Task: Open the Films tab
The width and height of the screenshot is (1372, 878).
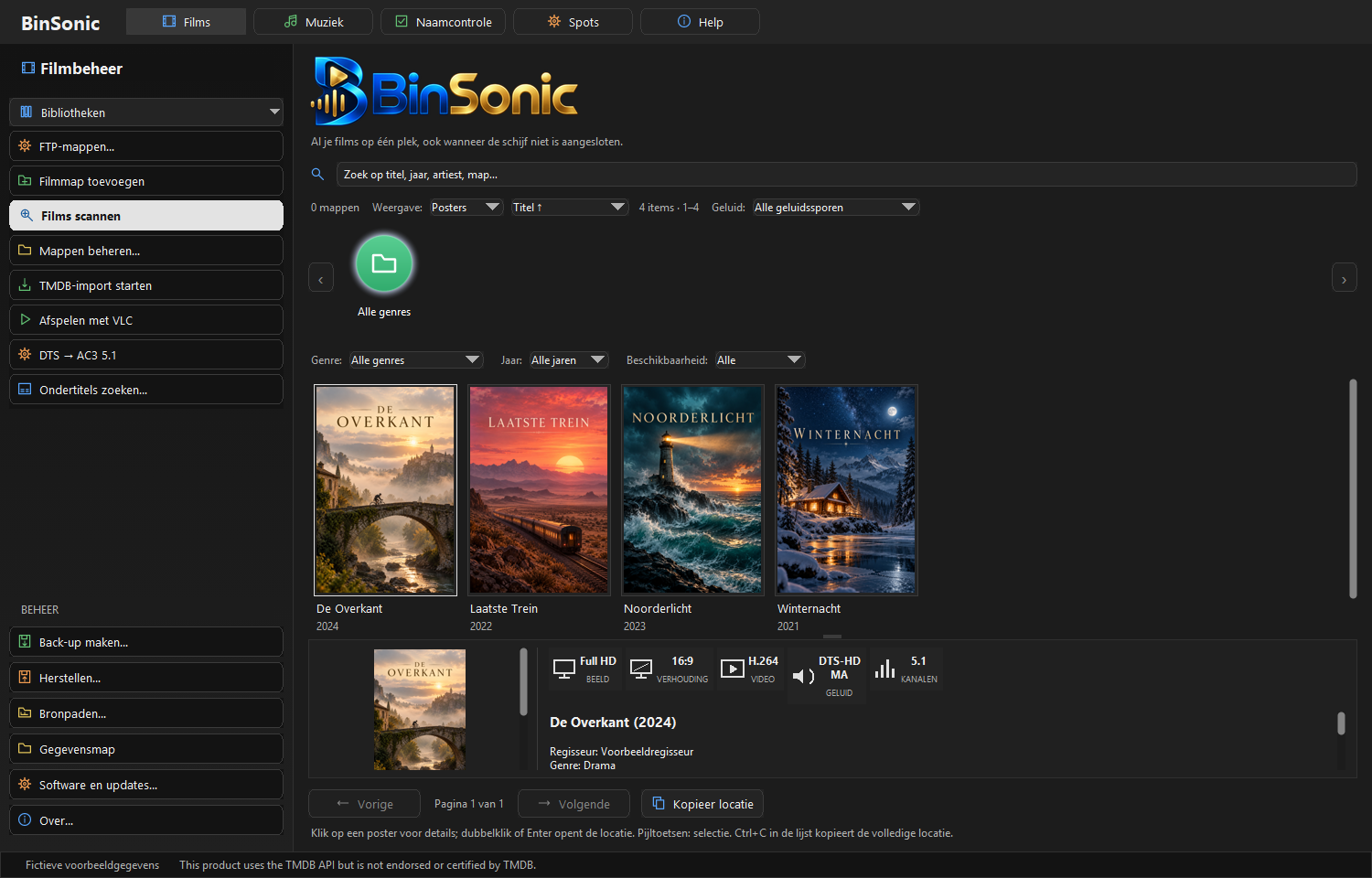Action: point(186,22)
